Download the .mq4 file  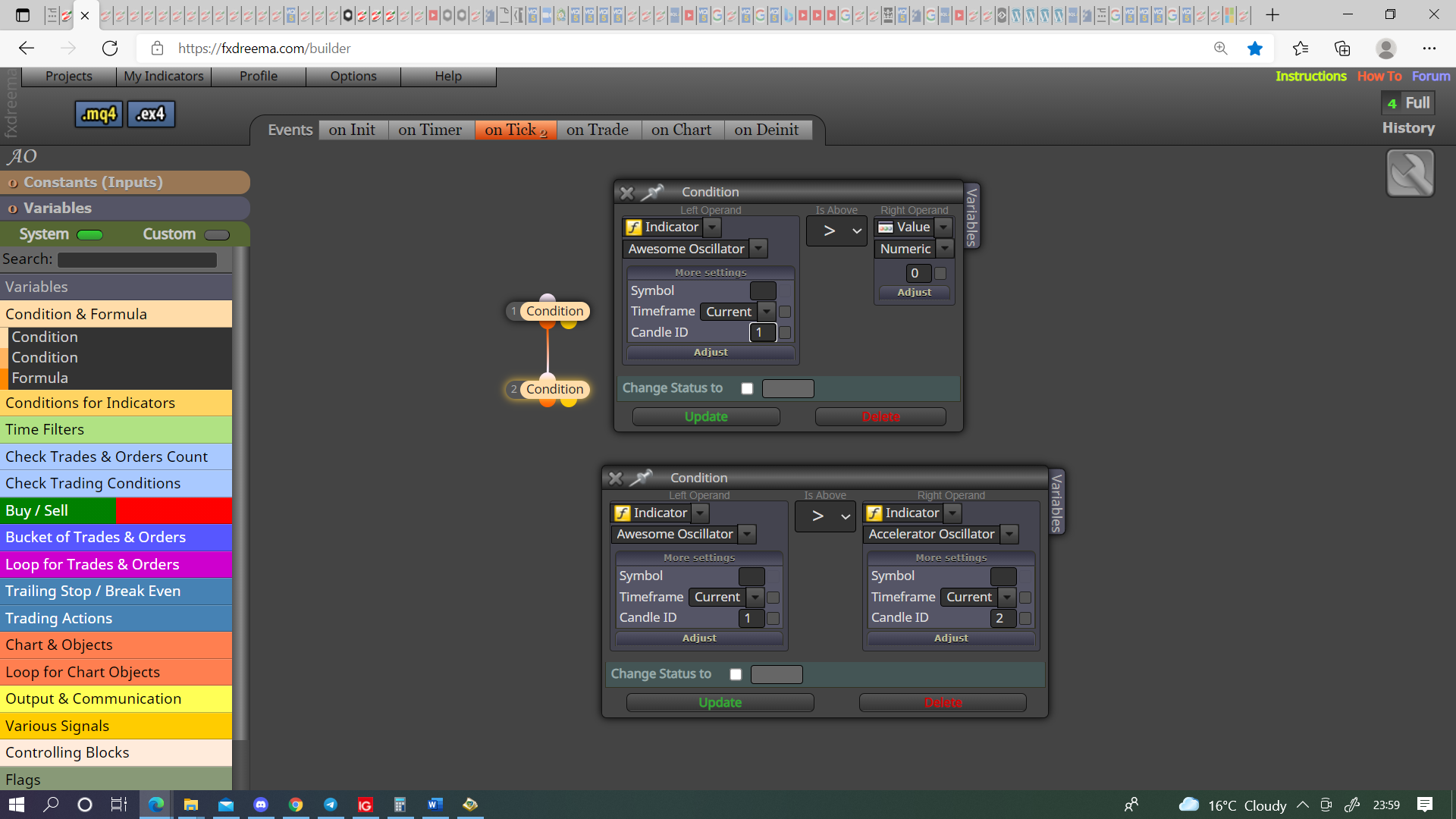[99, 115]
